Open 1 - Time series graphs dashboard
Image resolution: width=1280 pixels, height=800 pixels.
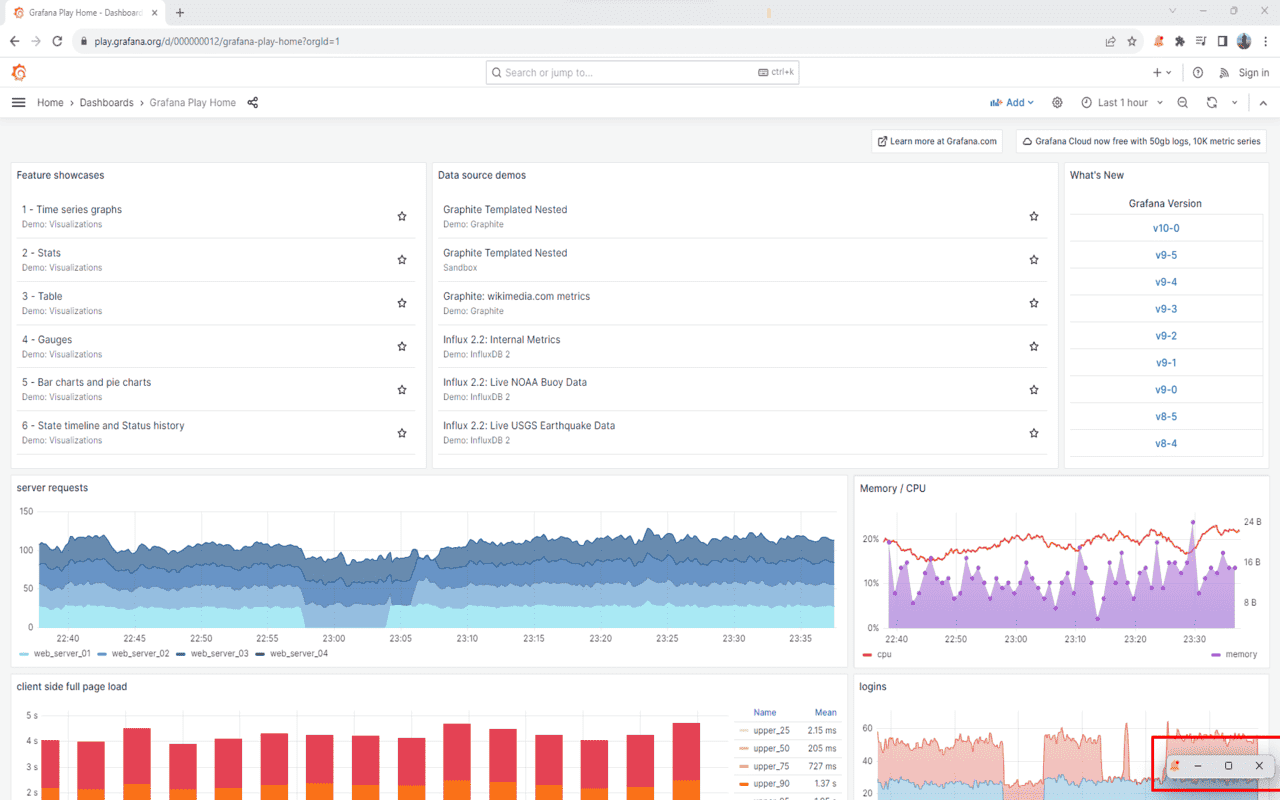72,209
